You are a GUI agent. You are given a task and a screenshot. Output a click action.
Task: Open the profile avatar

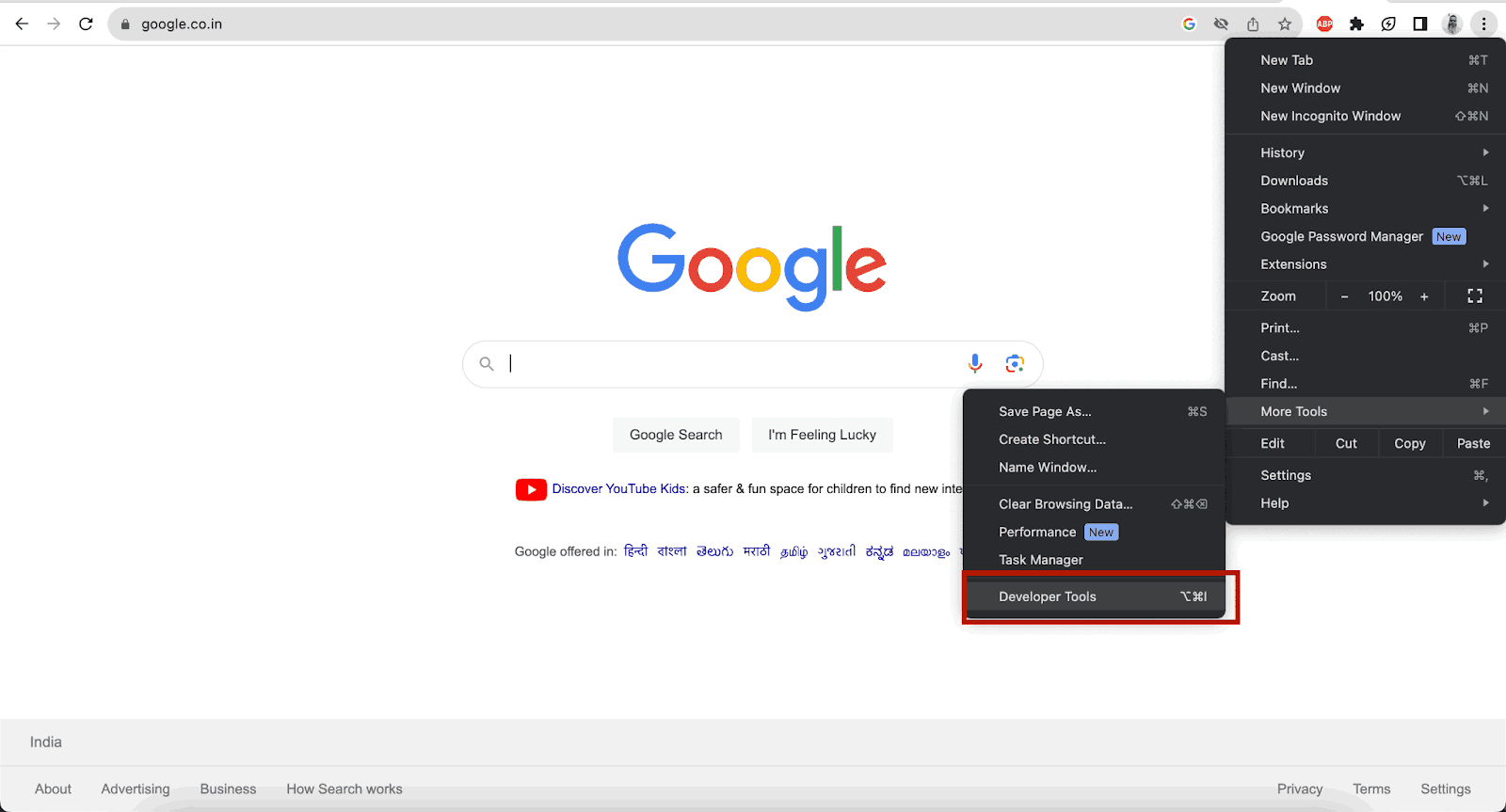pyautogui.click(x=1452, y=24)
